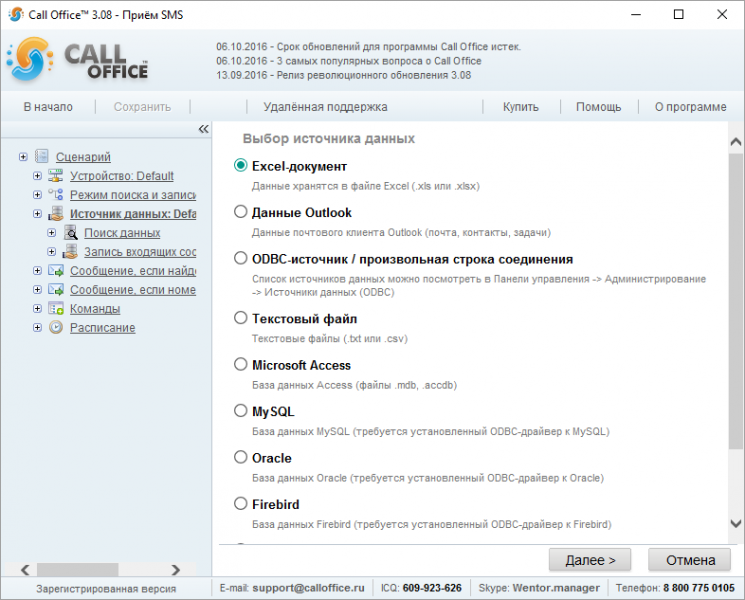
Task: Select the Firebird option
Action: (240, 503)
